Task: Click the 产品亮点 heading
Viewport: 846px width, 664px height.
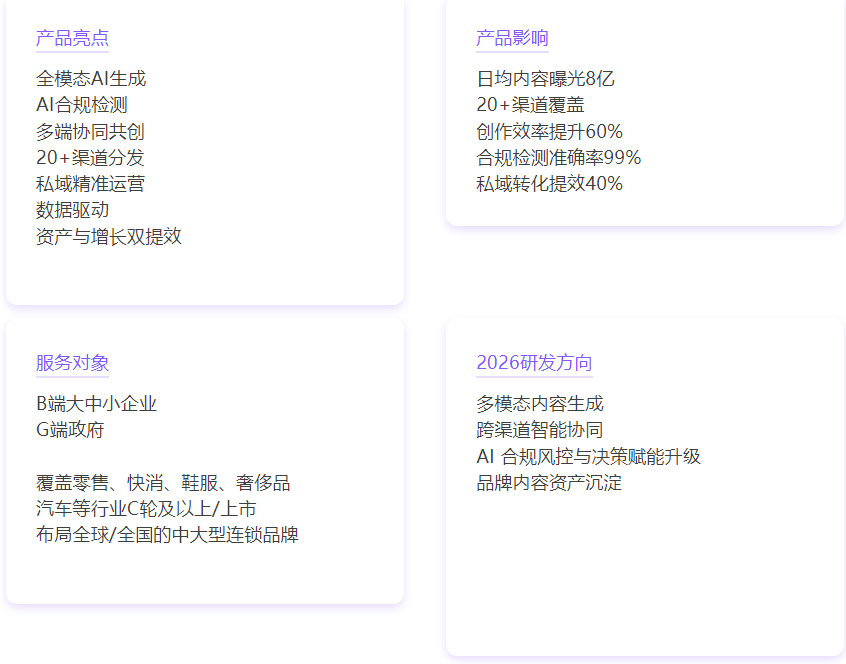Action: coord(72,38)
